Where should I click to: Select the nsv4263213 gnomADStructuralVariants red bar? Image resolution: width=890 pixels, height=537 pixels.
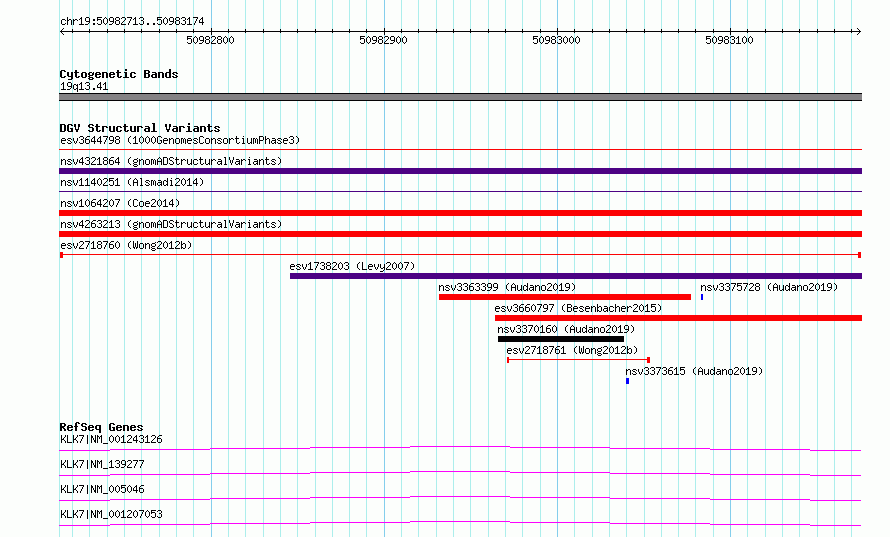click(460, 234)
